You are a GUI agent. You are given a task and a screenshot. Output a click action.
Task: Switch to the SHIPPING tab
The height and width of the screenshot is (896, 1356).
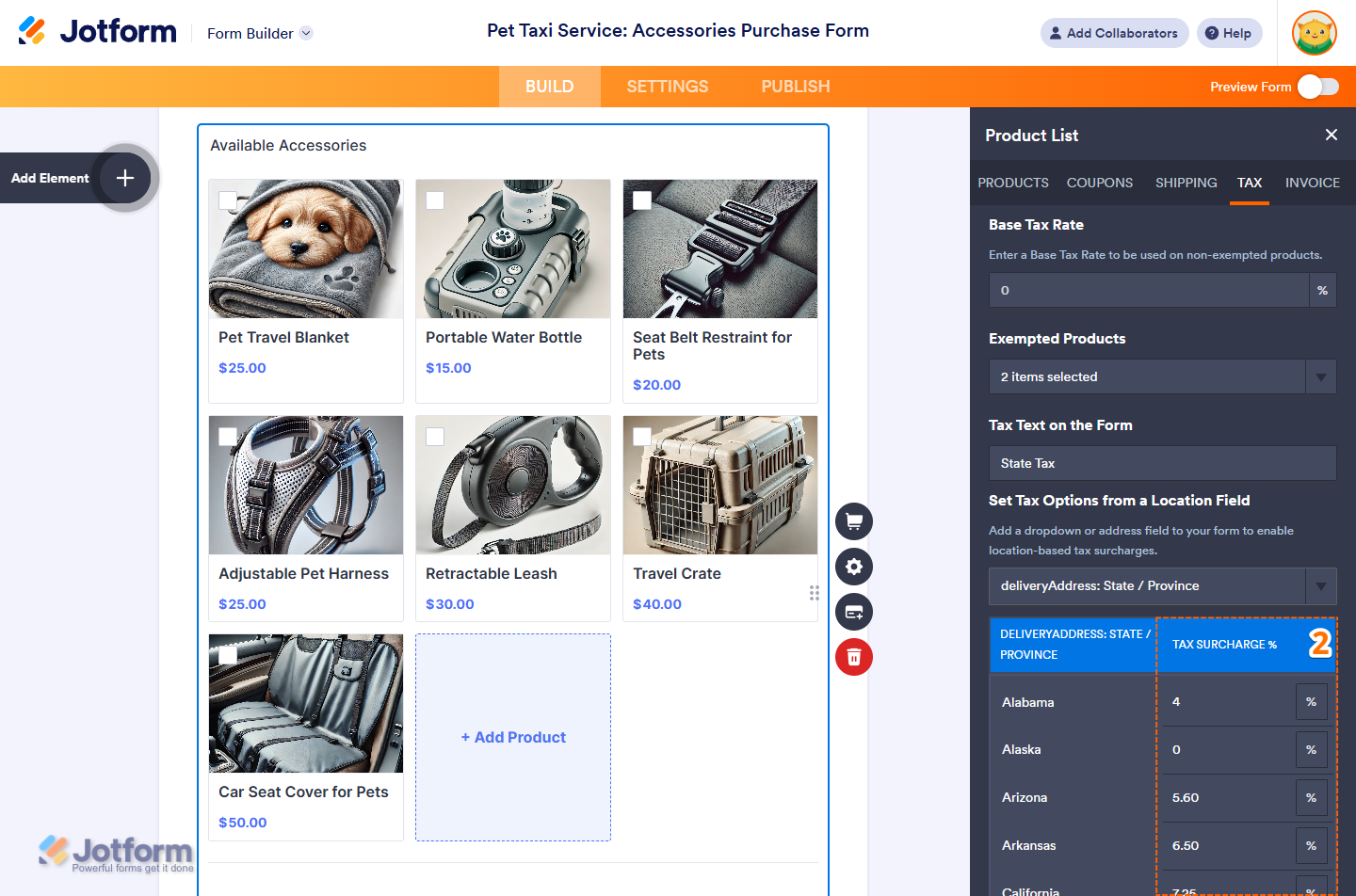pyautogui.click(x=1186, y=183)
